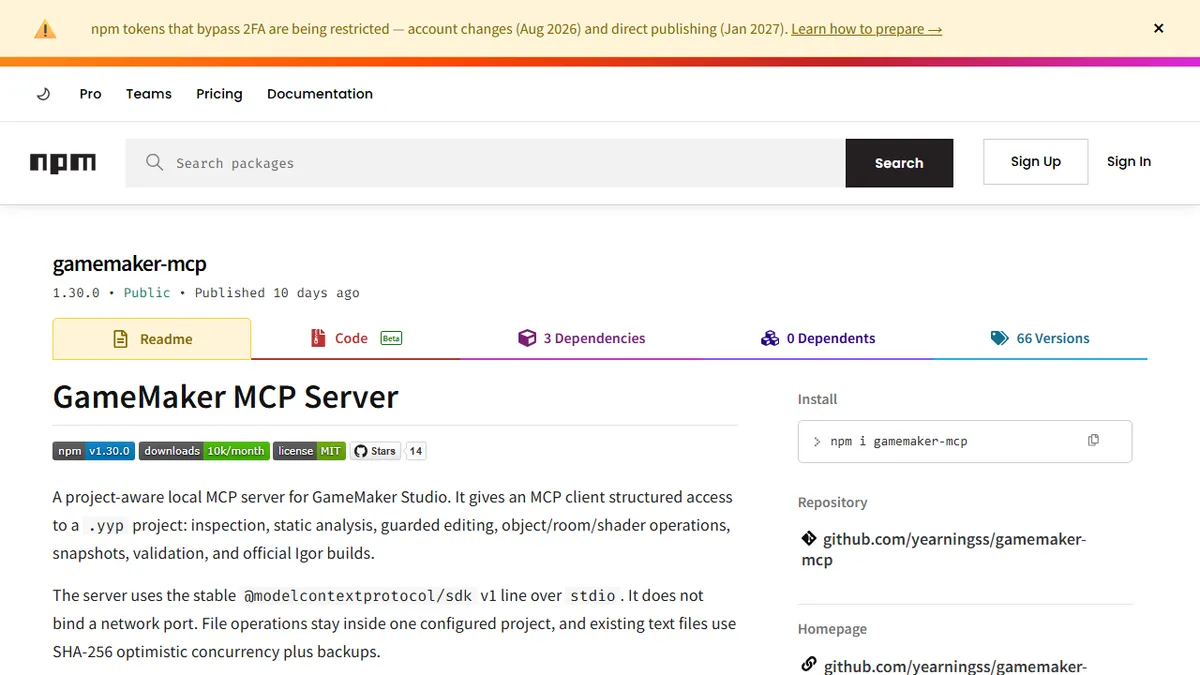Click the star count 14 badge
1200x675 pixels.
click(x=416, y=451)
